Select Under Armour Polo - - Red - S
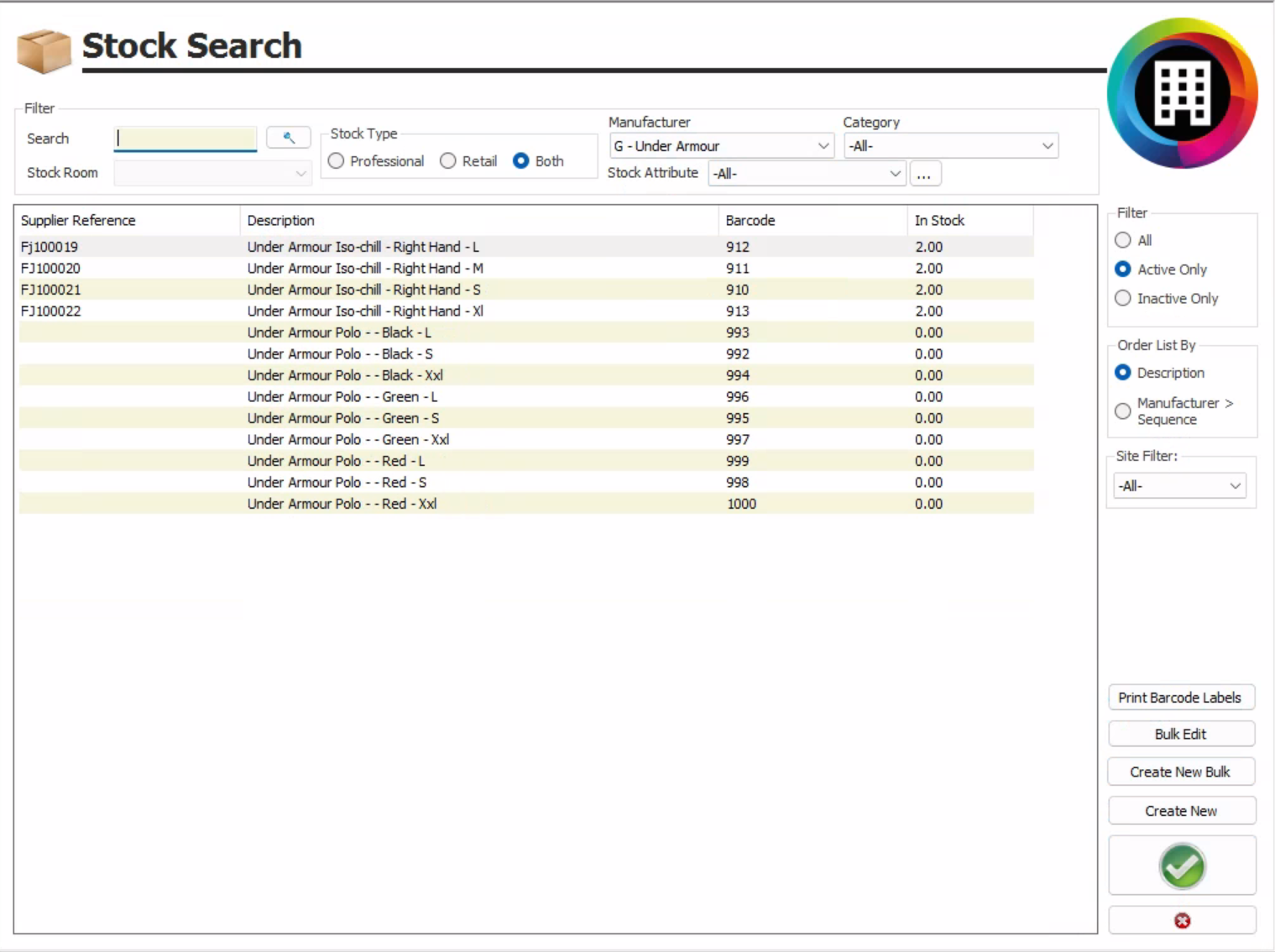The height and width of the screenshot is (952, 1275). [337, 483]
